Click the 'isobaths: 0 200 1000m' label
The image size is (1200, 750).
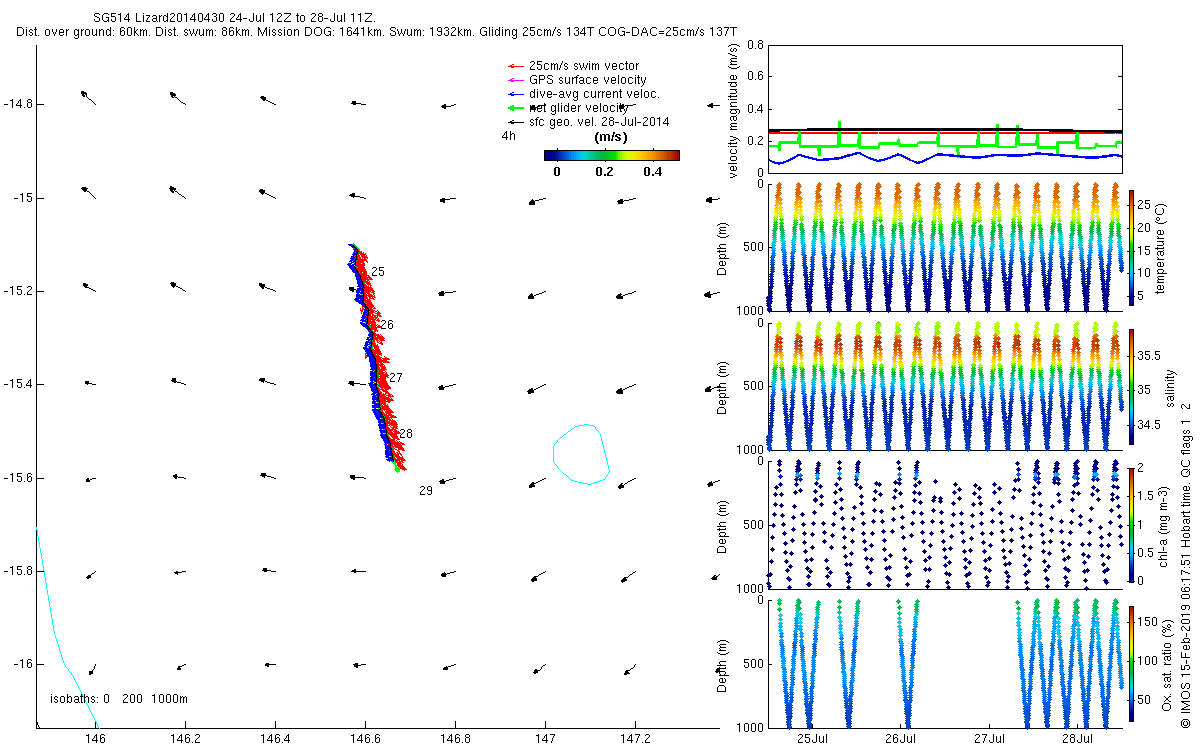tap(119, 699)
